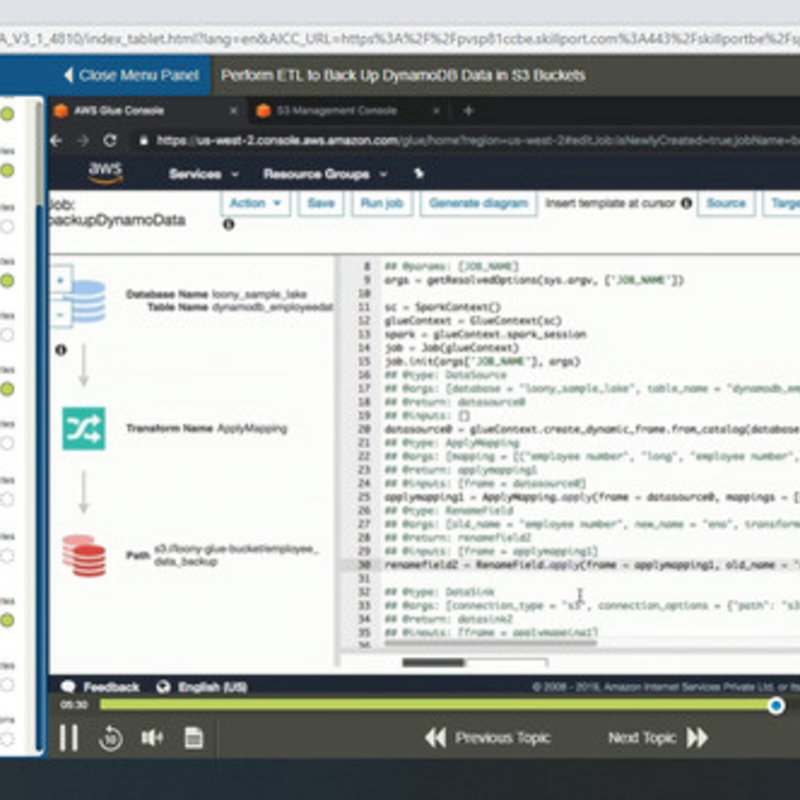Click the Transform Name ApplyMapping label
Screen dimensions: 800x800
tap(206, 428)
